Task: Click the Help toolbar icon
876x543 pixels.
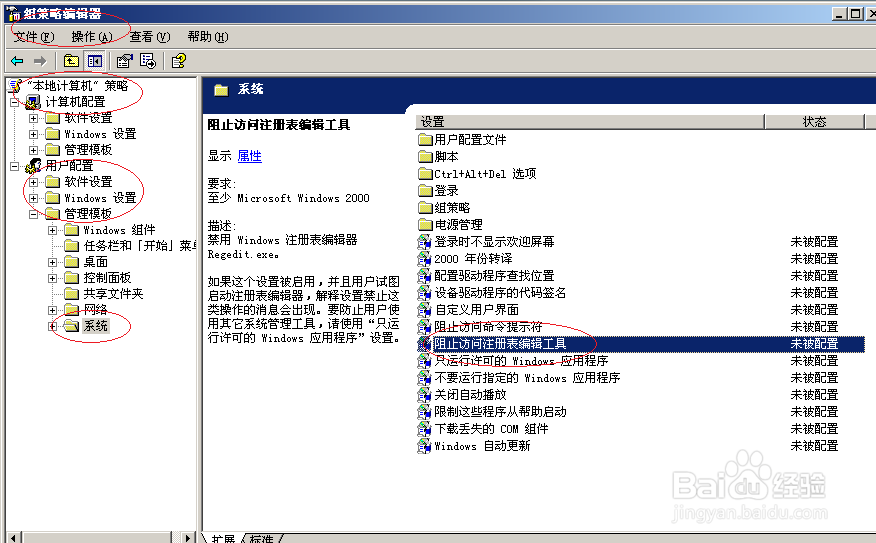Action: [x=179, y=61]
